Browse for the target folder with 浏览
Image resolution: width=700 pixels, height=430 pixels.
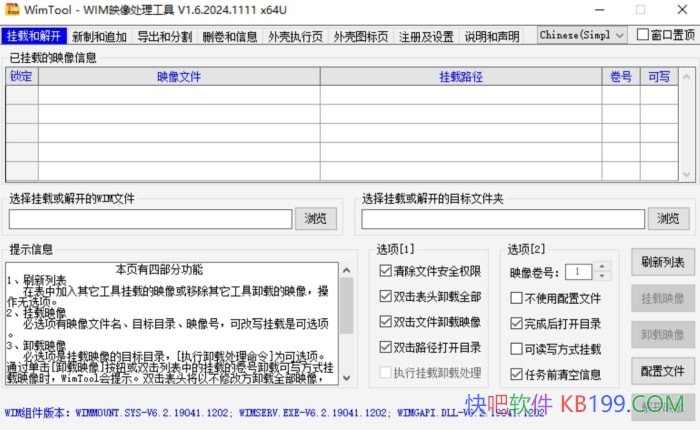tap(668, 219)
